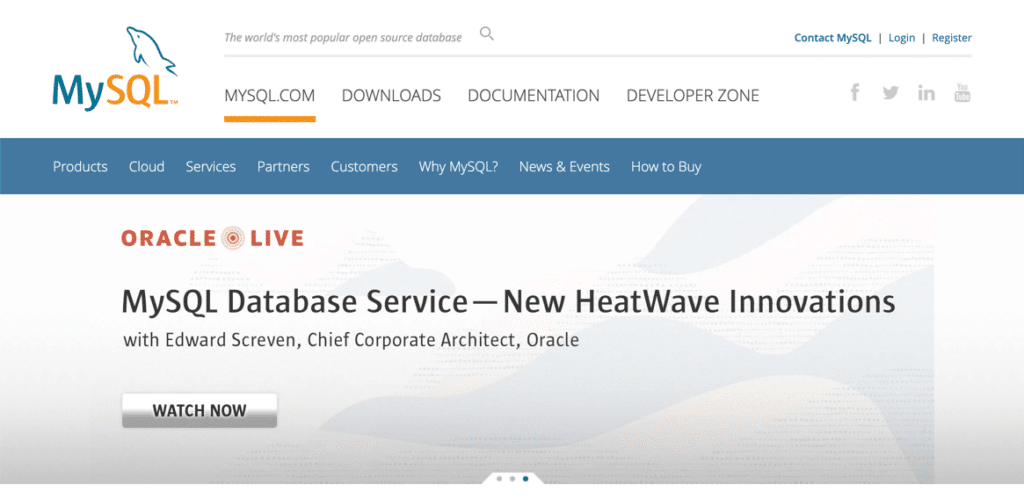The width and height of the screenshot is (1024, 499).
Task: Open the News & Events menu
Action: coord(564,167)
